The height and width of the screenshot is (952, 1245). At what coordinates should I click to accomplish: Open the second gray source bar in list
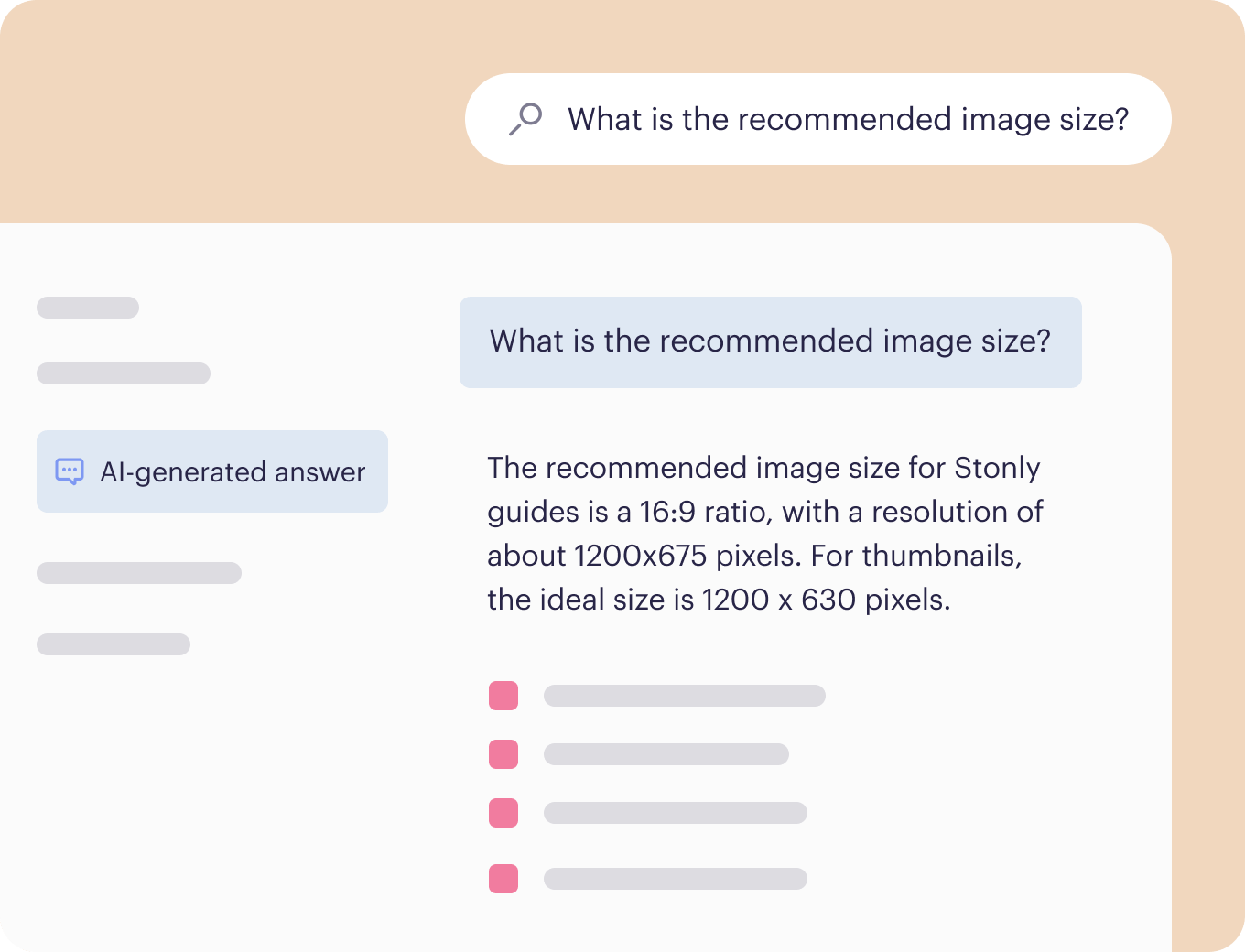666,754
